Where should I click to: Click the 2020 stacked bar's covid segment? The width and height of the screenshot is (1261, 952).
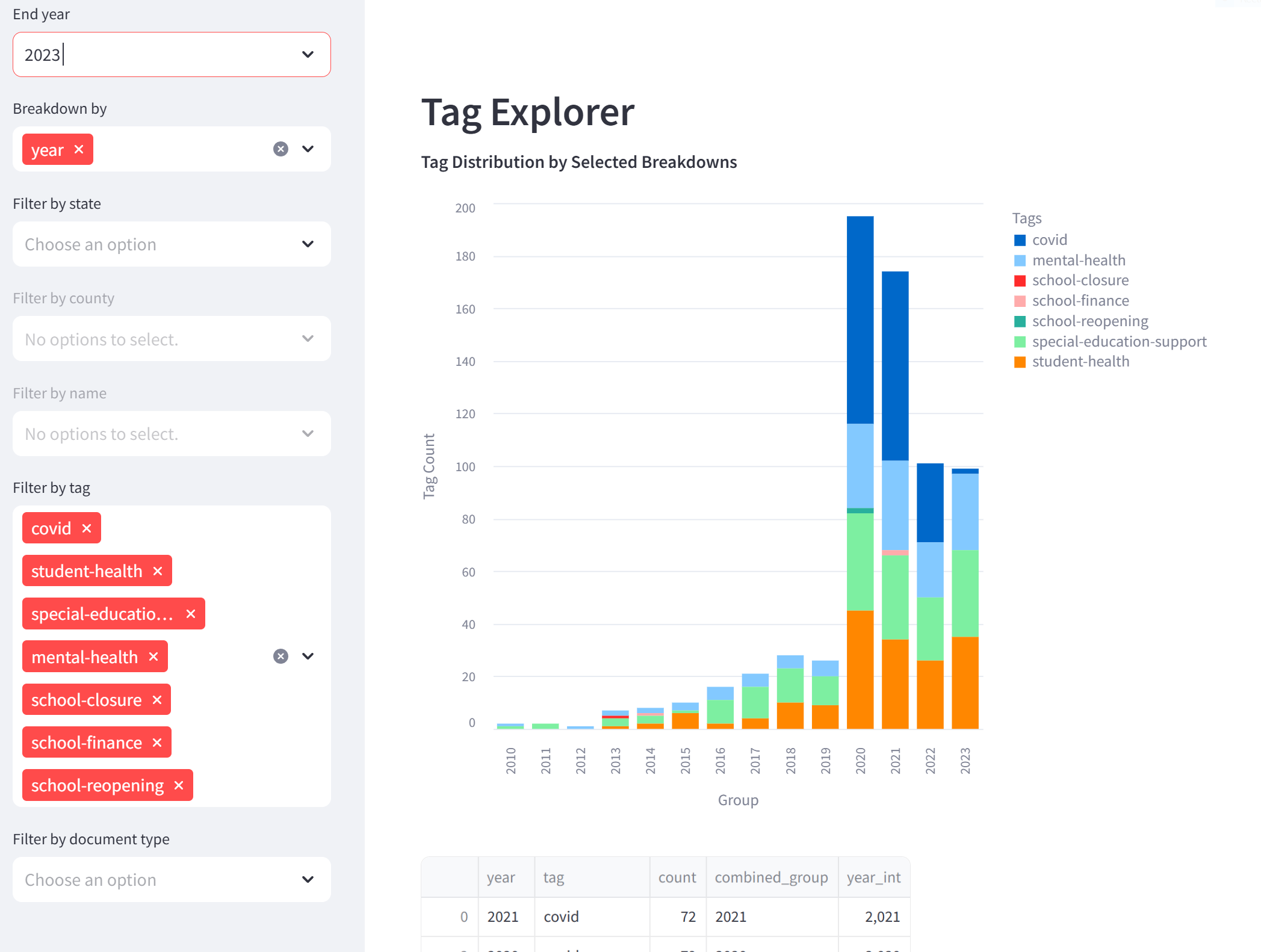[x=860, y=319]
